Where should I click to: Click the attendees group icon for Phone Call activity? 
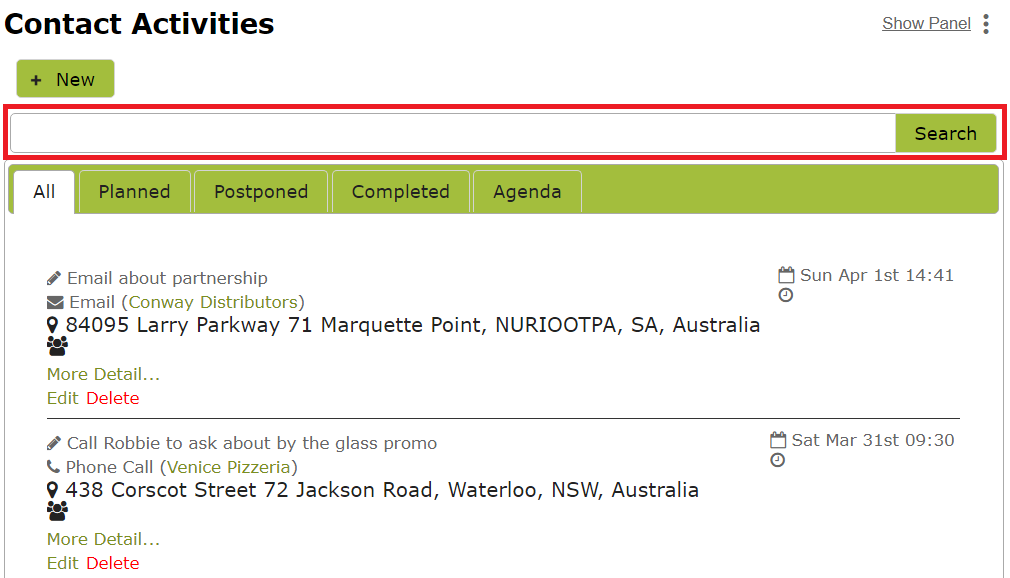point(57,512)
